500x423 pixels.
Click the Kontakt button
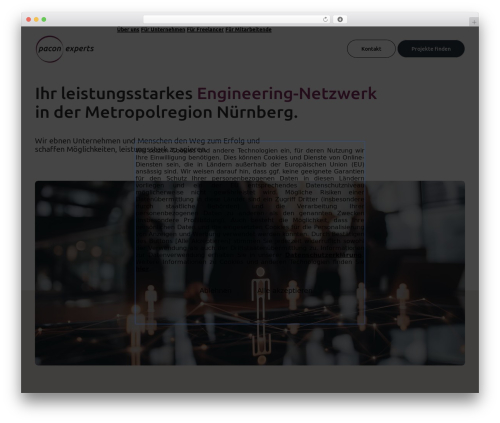(x=371, y=49)
